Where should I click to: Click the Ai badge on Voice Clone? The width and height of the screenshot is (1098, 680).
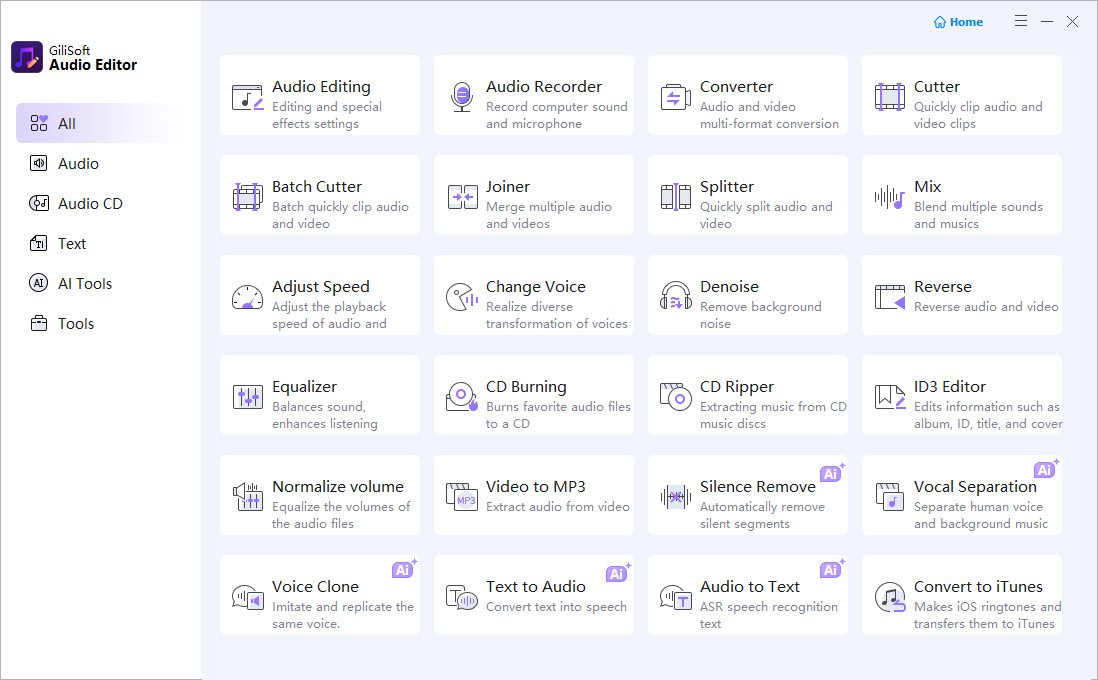[403, 569]
